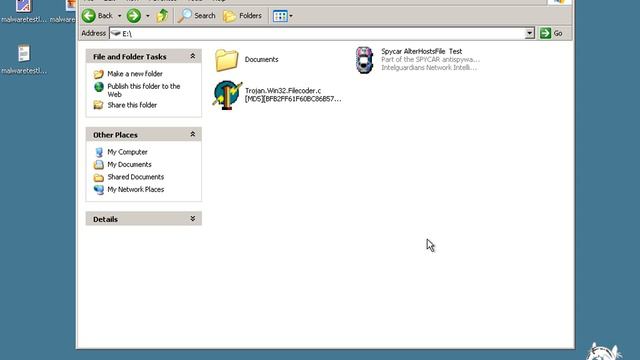
Task: Click the green Back arrow icon
Action: click(x=89, y=16)
